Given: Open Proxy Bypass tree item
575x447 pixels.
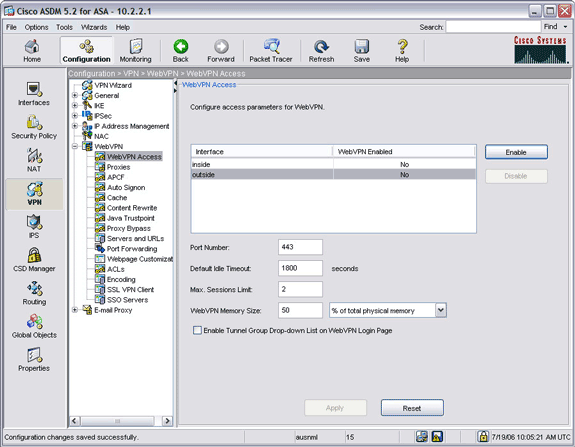Looking at the screenshot, I should 128,228.
